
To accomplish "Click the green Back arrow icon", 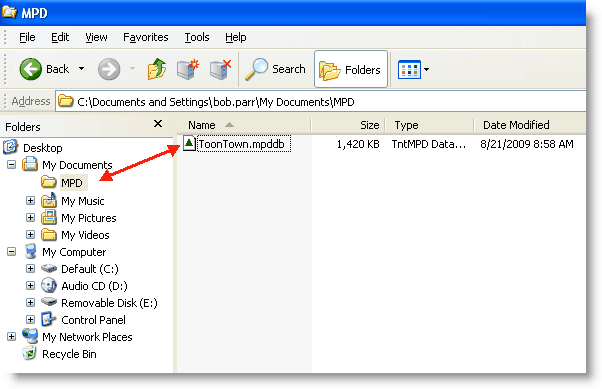I will pos(31,69).
